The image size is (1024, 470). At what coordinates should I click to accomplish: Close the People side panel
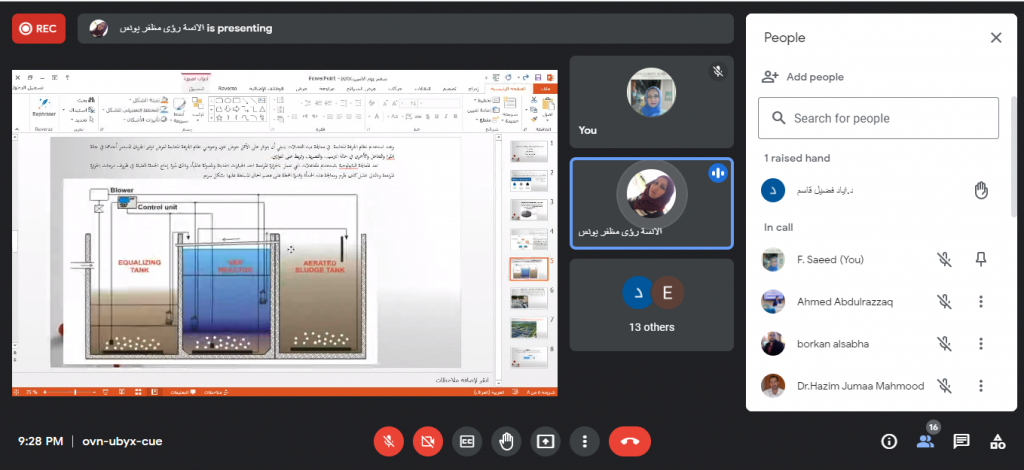pos(995,38)
